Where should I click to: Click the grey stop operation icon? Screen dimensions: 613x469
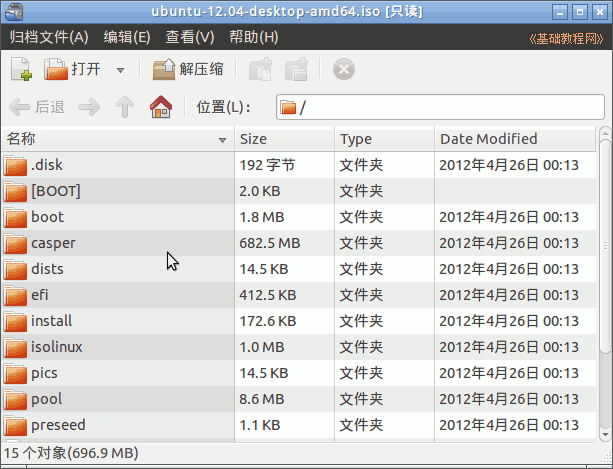coord(344,69)
